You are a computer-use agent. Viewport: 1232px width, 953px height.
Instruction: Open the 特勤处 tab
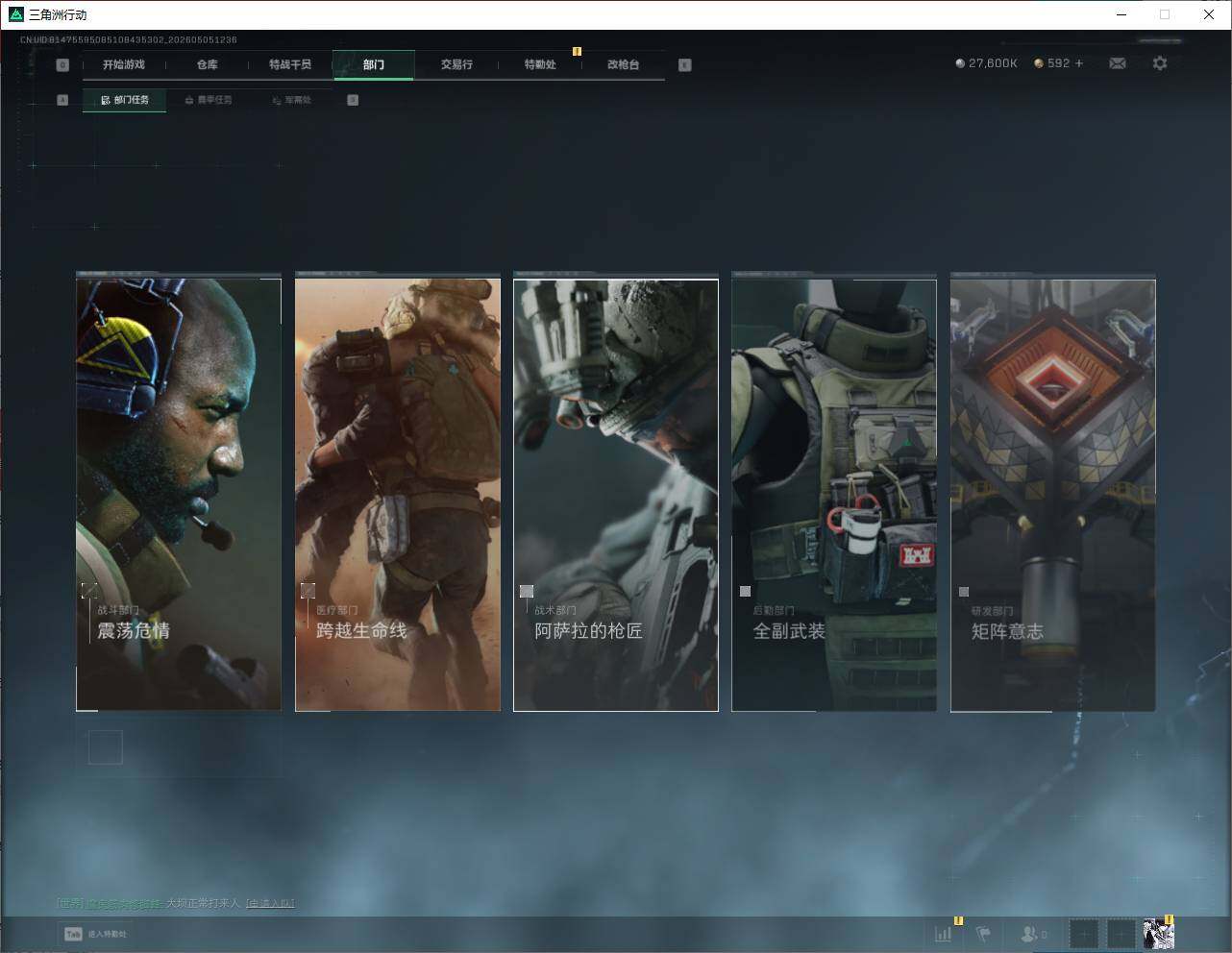tap(540, 64)
